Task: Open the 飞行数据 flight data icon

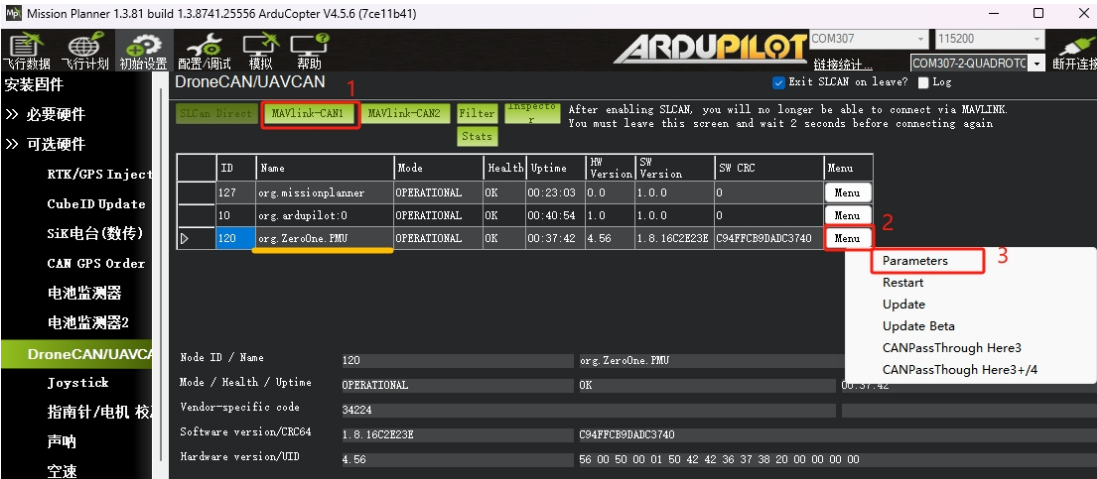Action: pos(27,50)
